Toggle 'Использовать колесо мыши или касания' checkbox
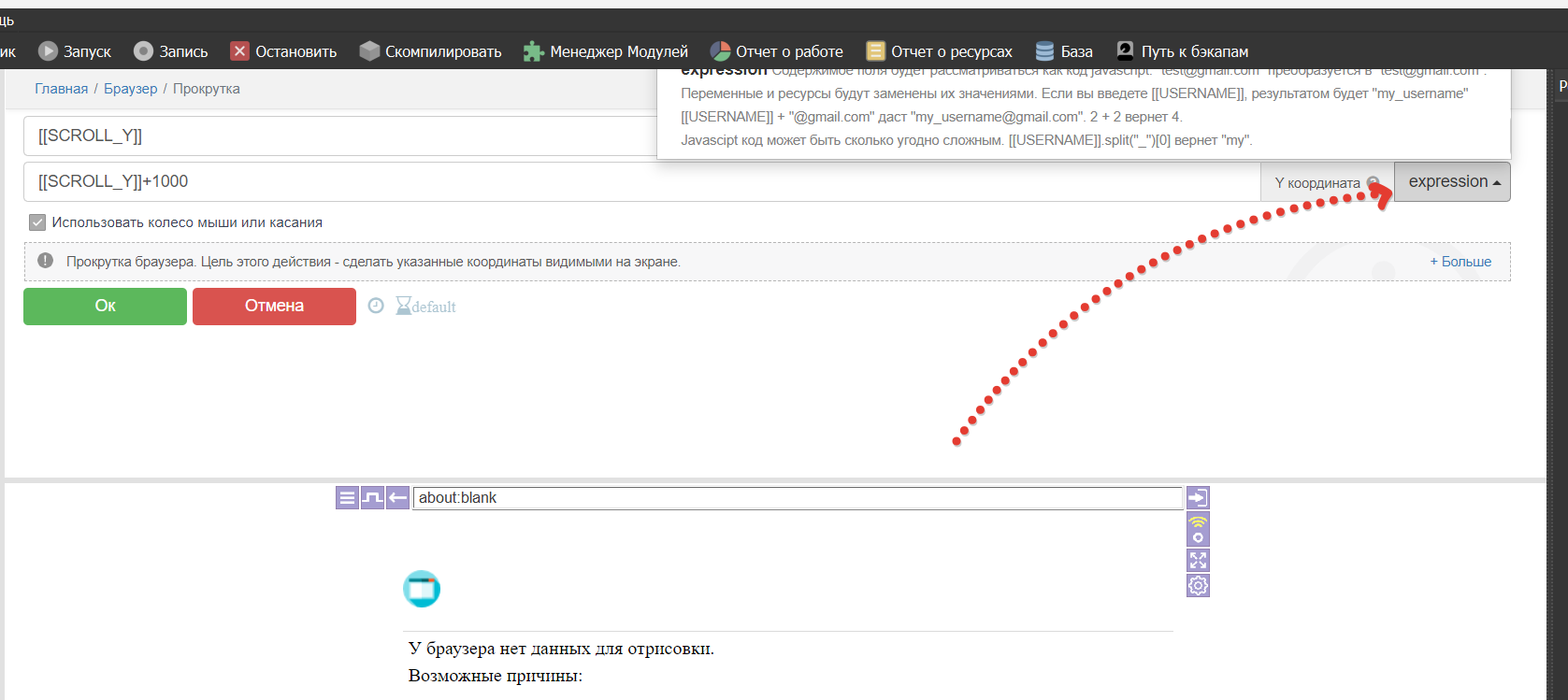This screenshot has height=700, width=1568. pos(37,222)
